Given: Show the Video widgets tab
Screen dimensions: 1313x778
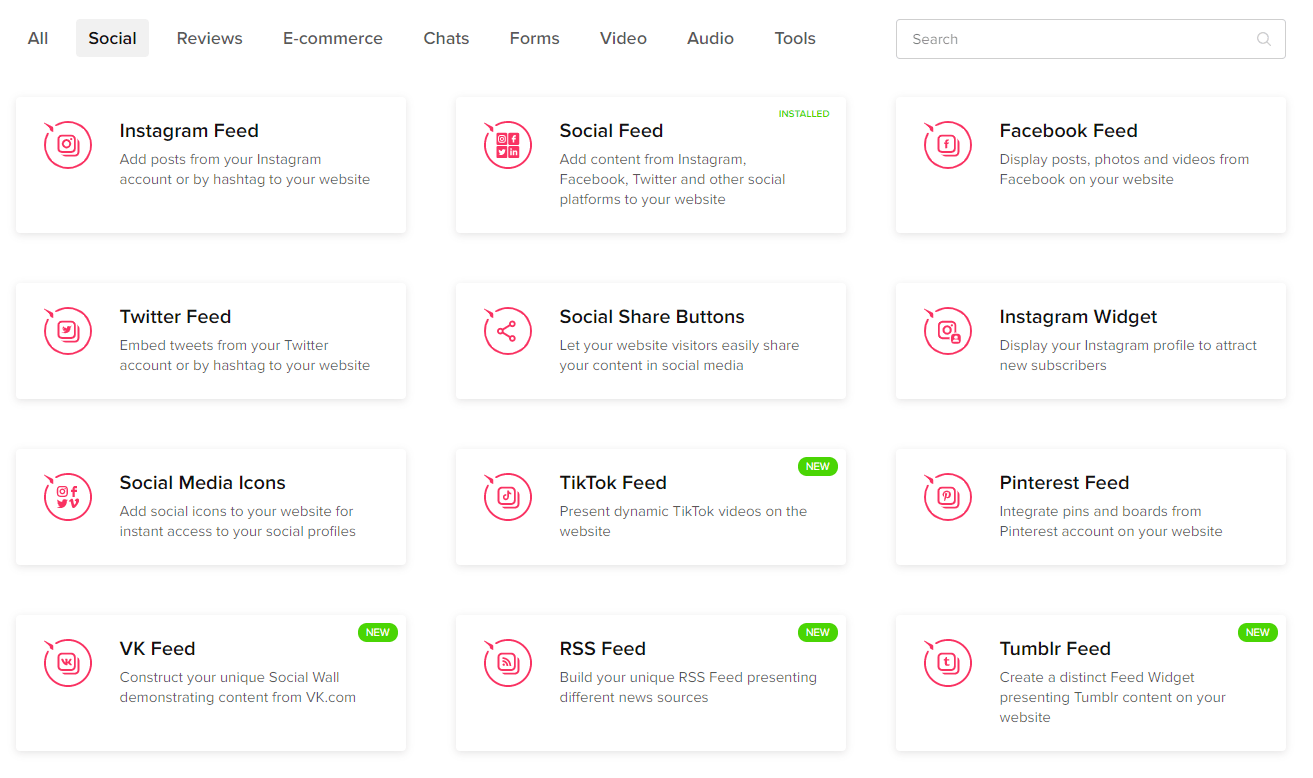Looking at the screenshot, I should [623, 38].
